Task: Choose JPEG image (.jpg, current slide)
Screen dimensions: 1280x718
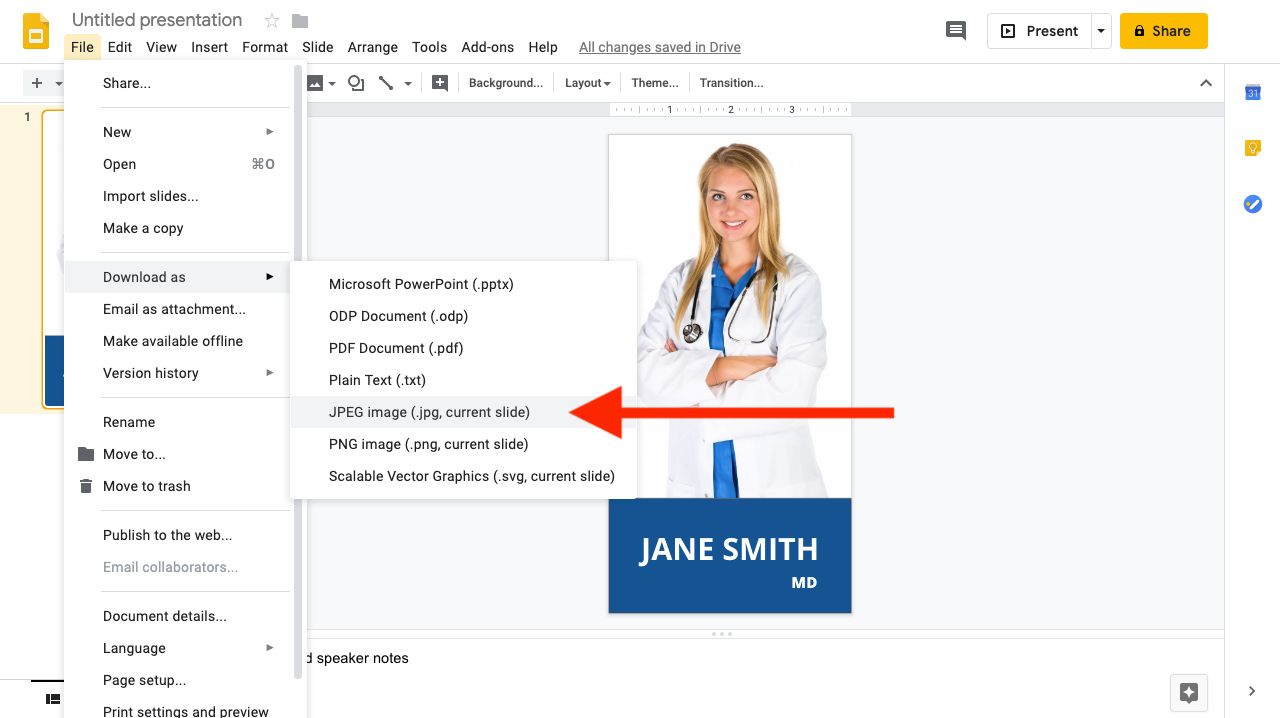Action: tap(429, 412)
